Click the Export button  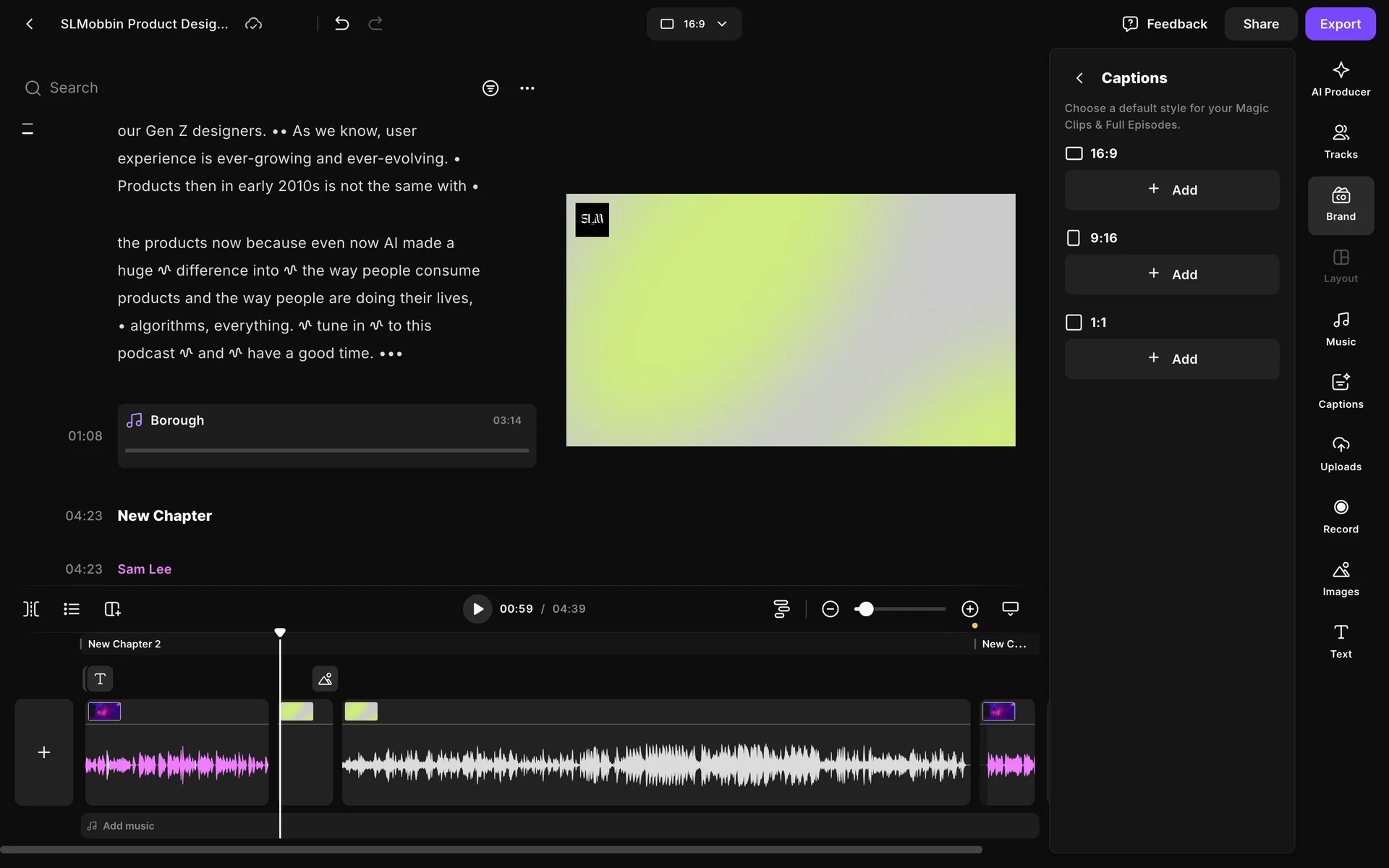point(1340,24)
